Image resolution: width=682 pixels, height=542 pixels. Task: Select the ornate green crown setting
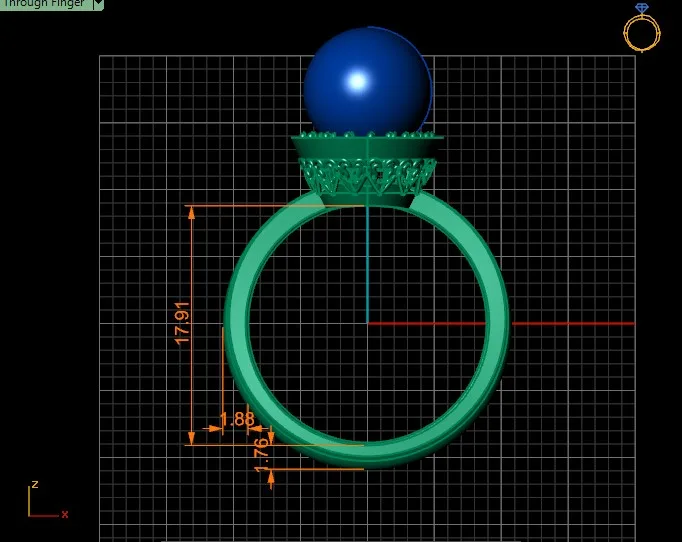(368, 168)
